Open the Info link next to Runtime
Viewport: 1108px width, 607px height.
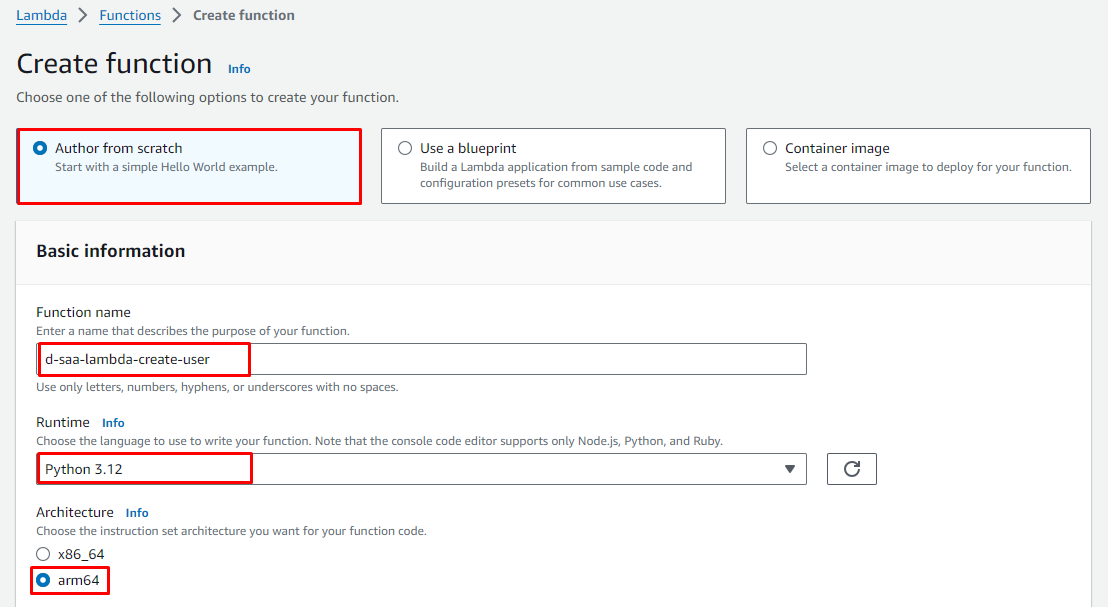point(113,423)
